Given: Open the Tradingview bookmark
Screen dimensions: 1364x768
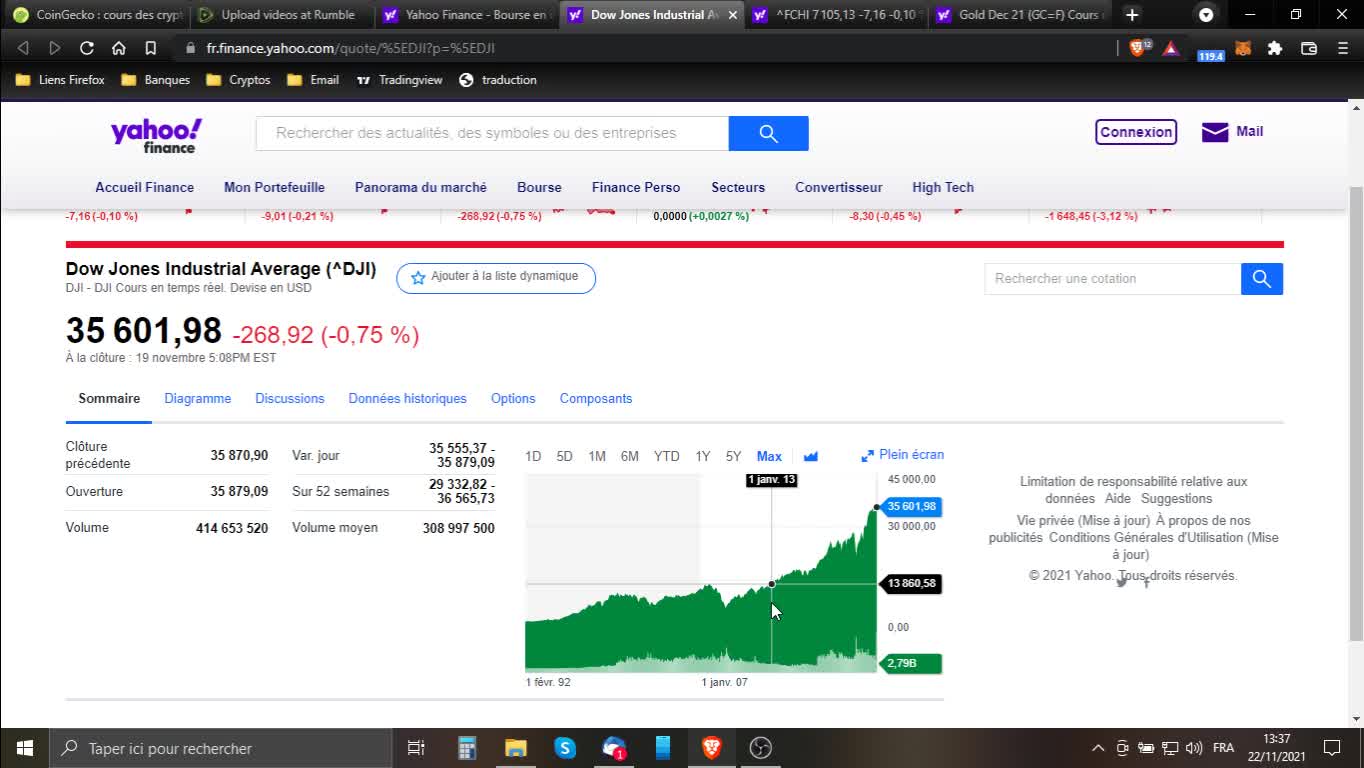Looking at the screenshot, I should click(x=400, y=80).
